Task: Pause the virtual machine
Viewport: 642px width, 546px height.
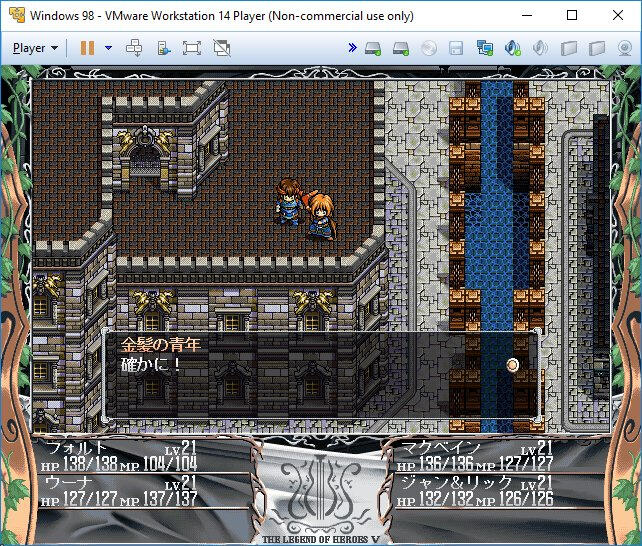Action: [87, 48]
